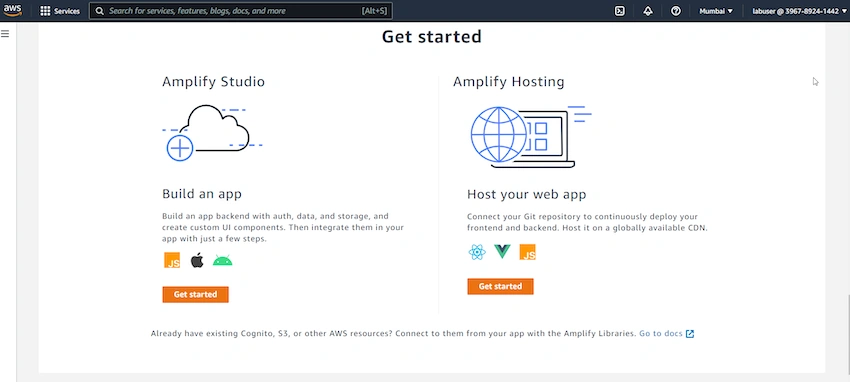Image resolution: width=850 pixels, height=382 pixels.
Task: Click the Android robot icon
Action: click(222, 261)
